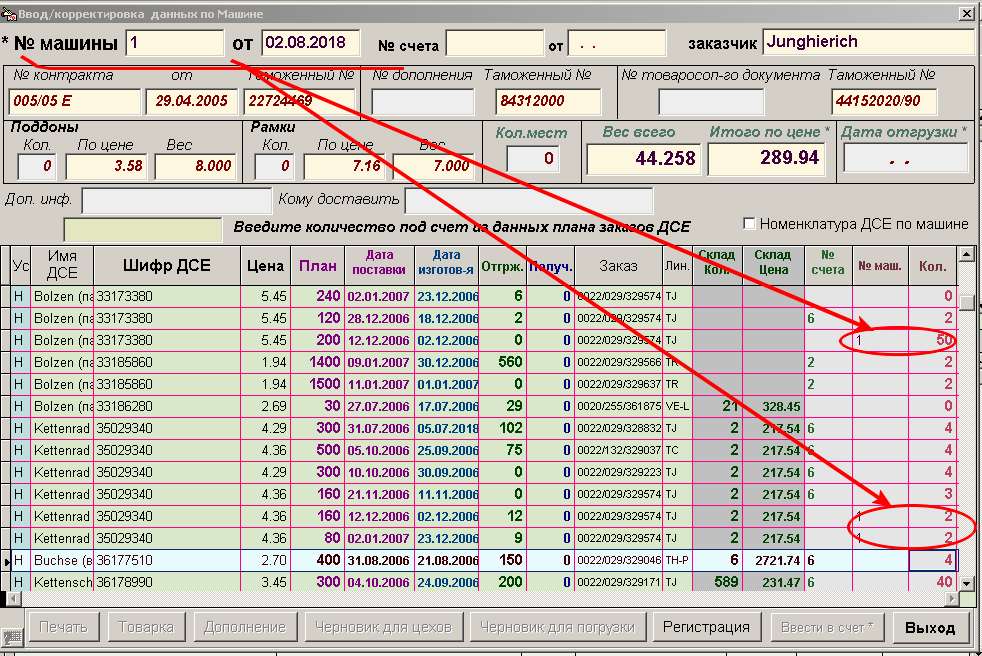Viewport: 982px width, 656px height.
Task: Click the Кому доставить input field
Action: pos(528,200)
